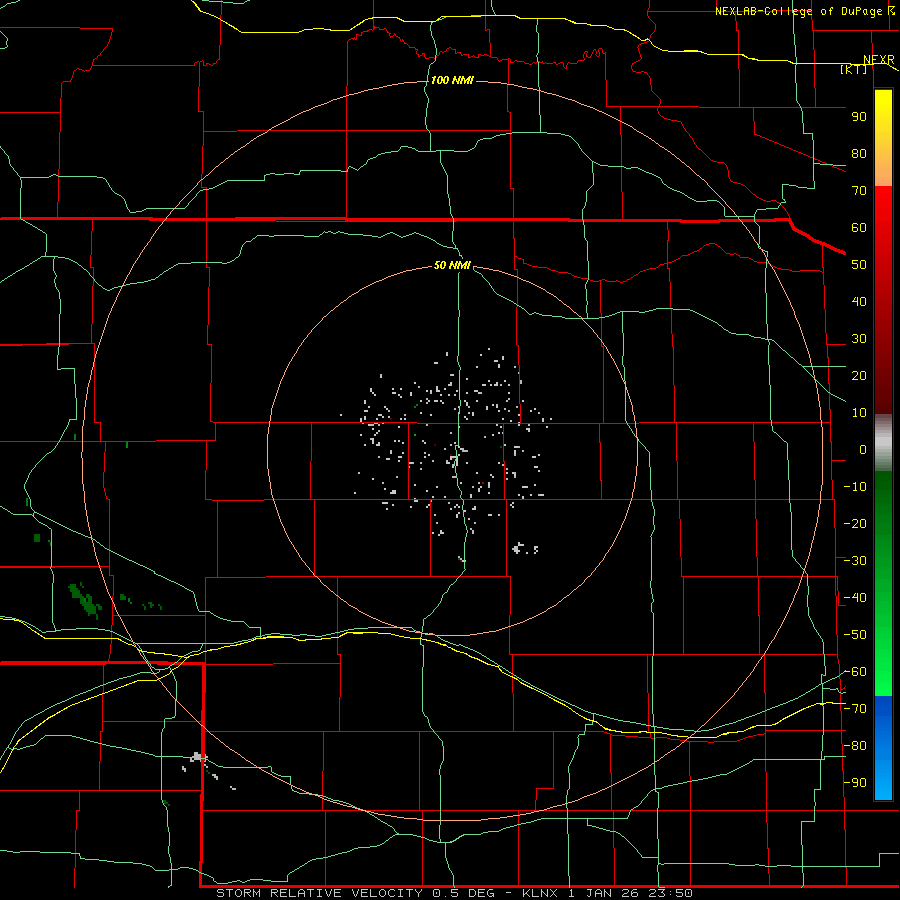Click the positive "70" scale value
Screen dimensions: 900x900
(x=859, y=191)
